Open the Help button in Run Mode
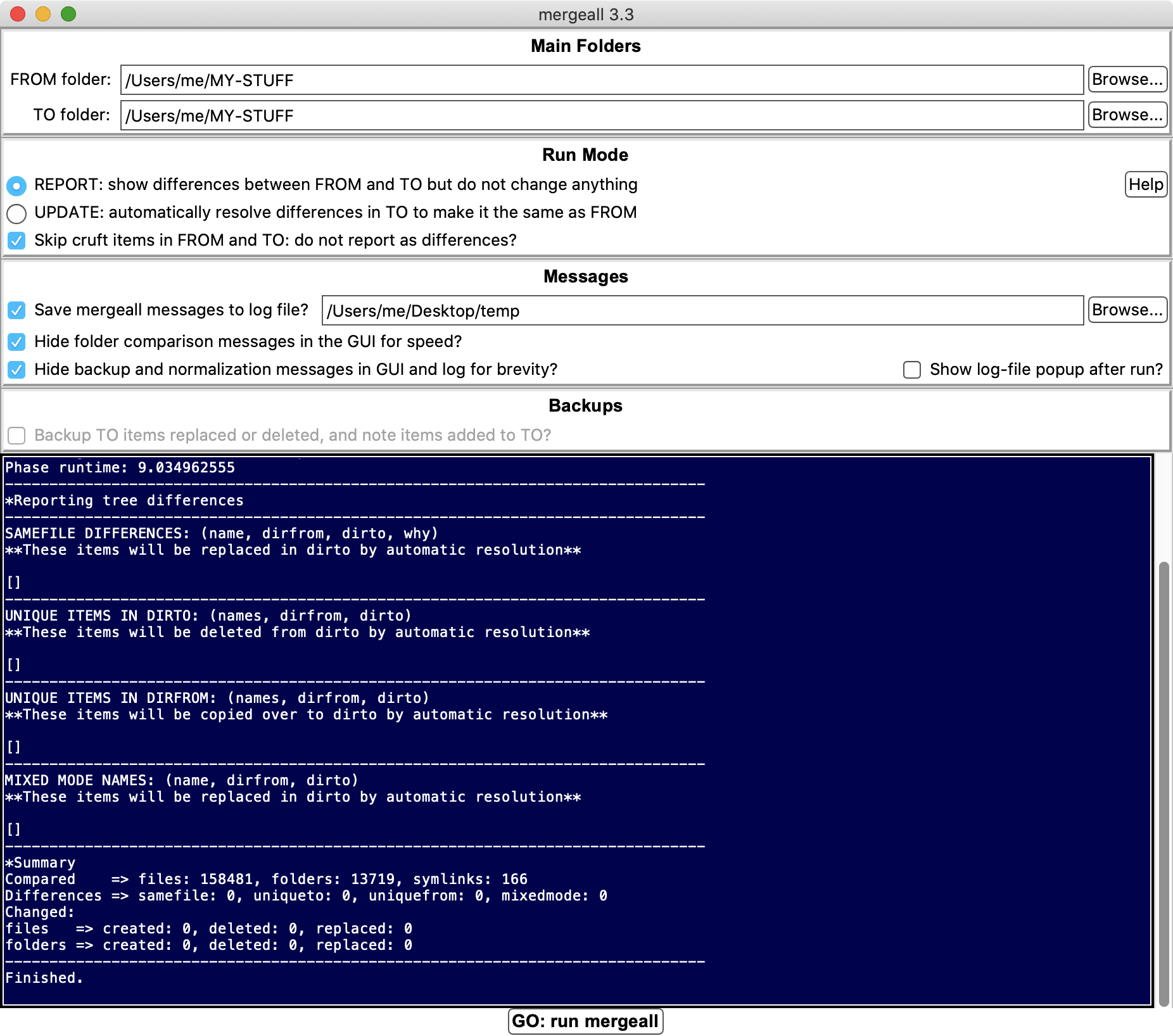This screenshot has width=1173, height=1036. click(x=1145, y=184)
